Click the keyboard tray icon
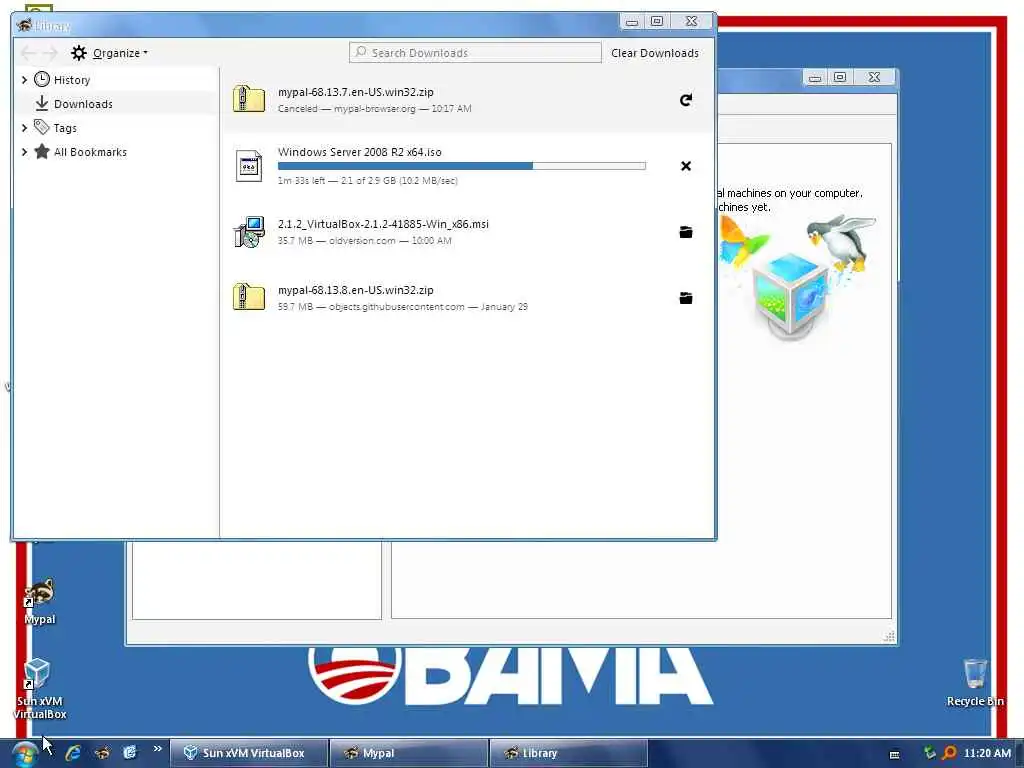Viewport: 1024px width, 768px height. tap(895, 754)
